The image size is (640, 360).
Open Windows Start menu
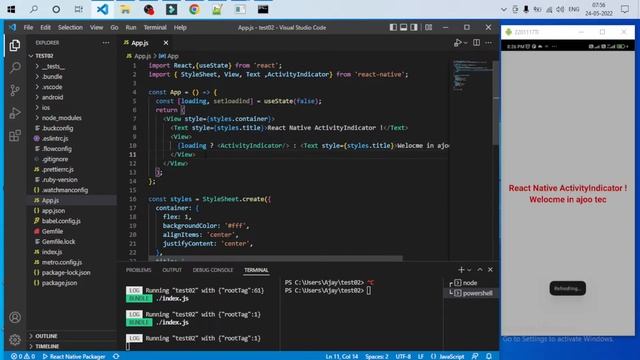11,9
